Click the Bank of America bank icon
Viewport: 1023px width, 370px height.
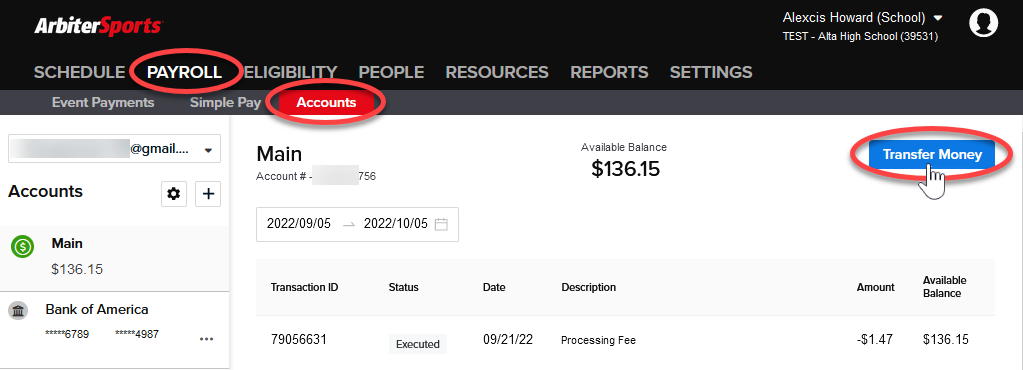pos(18,311)
